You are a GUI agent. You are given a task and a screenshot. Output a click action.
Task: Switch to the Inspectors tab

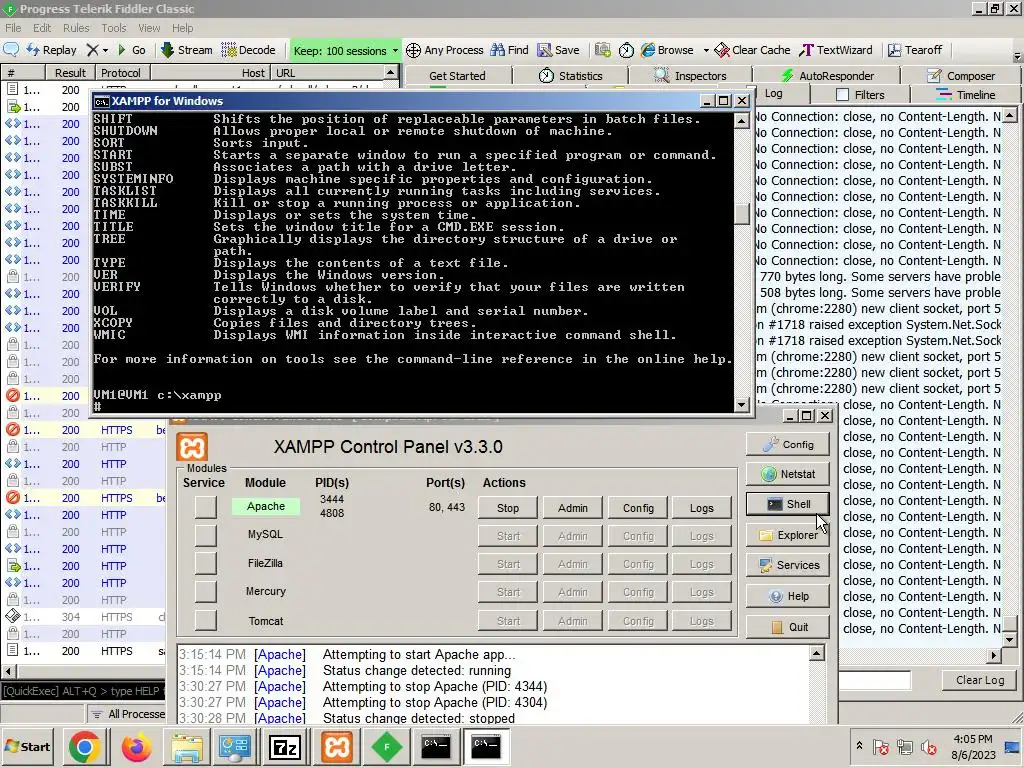coord(690,76)
